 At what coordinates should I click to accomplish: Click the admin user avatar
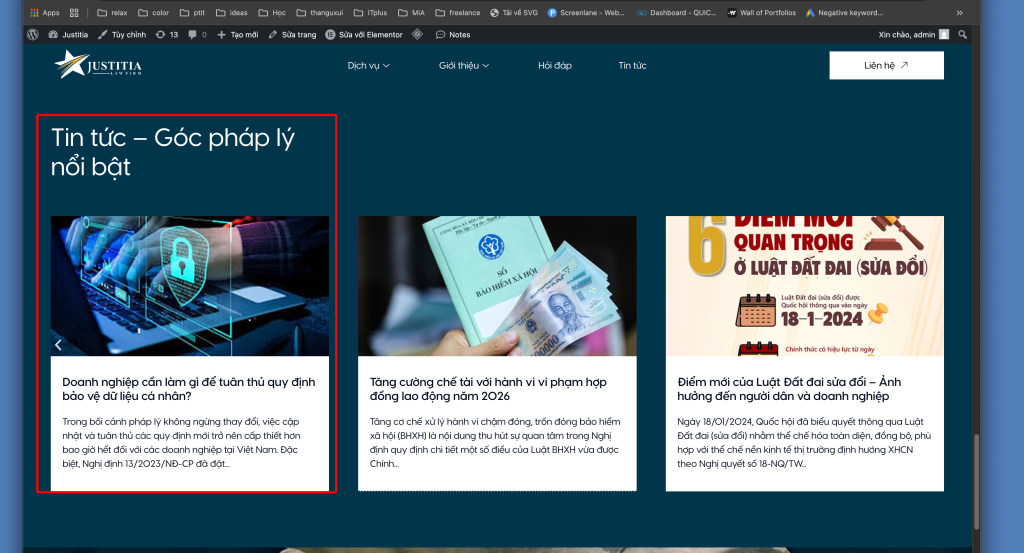click(944, 34)
